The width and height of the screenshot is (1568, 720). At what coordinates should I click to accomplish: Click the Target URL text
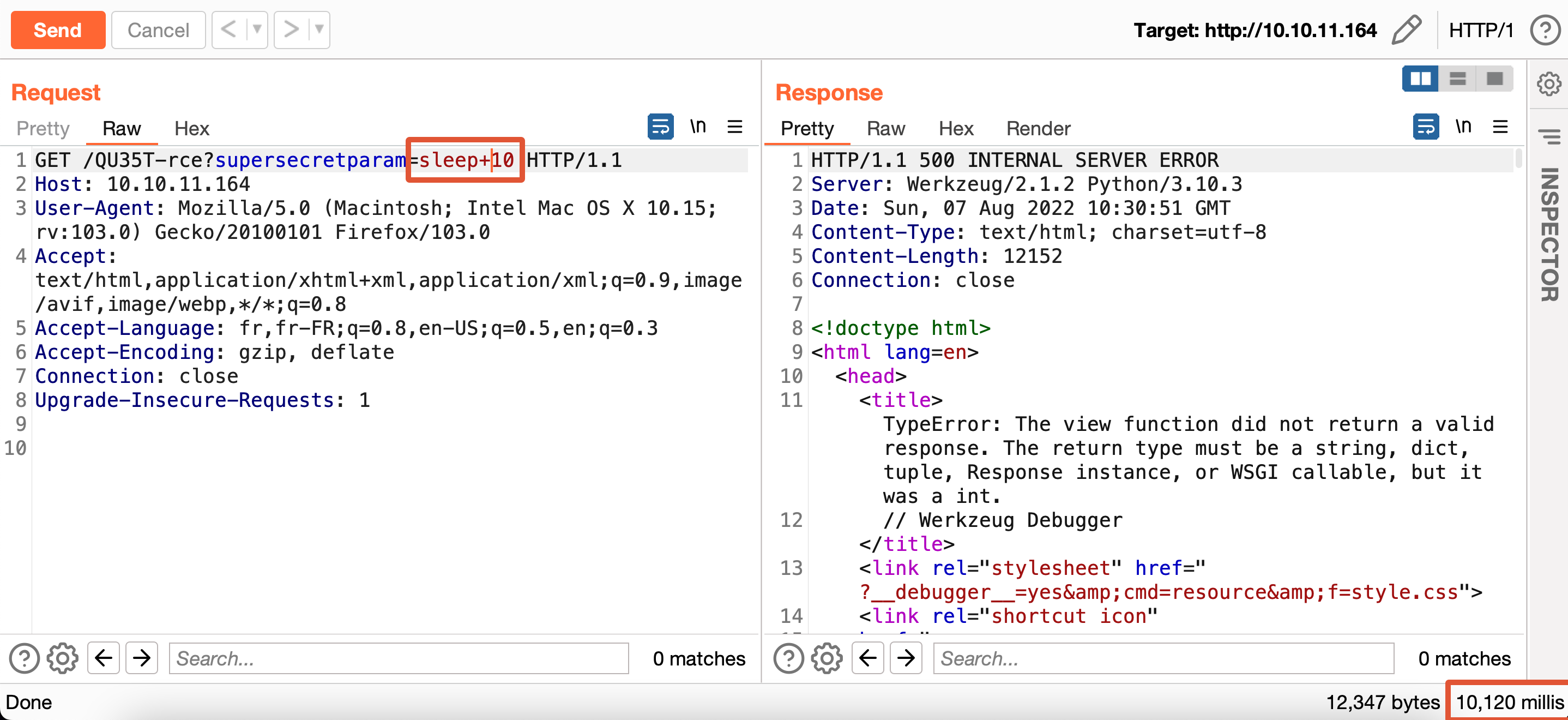pyautogui.click(x=1255, y=31)
